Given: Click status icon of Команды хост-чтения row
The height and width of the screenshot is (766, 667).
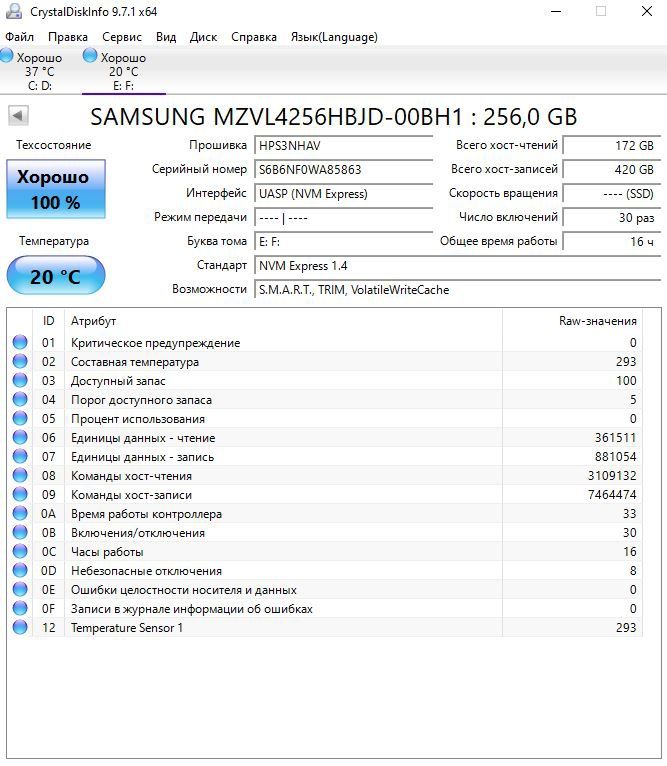Looking at the screenshot, I should [20, 475].
